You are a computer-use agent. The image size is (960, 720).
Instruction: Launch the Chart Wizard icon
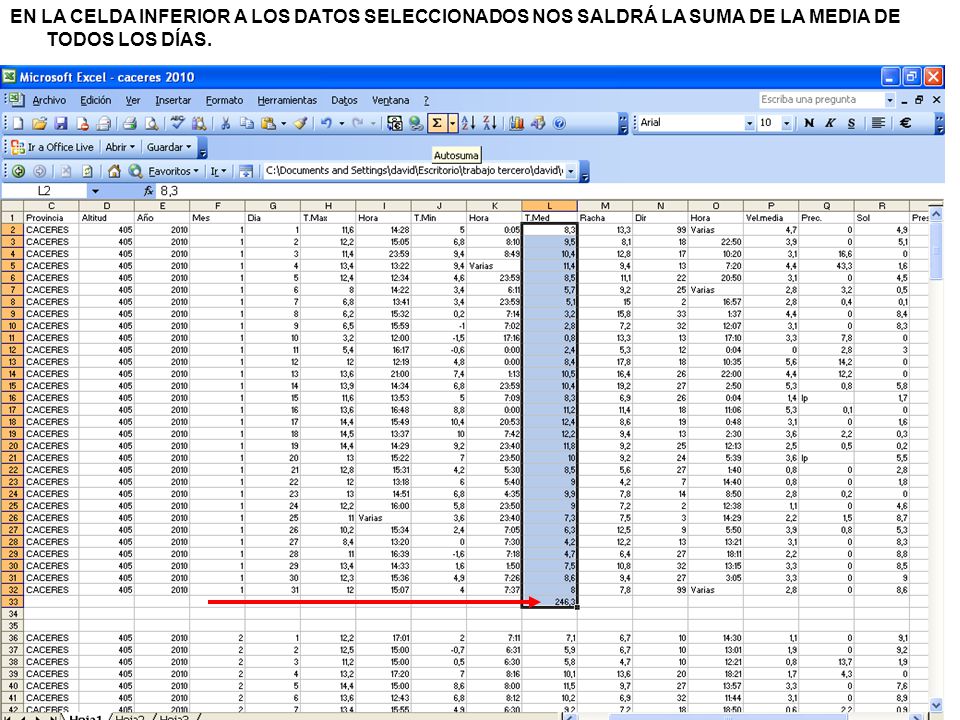(517, 124)
